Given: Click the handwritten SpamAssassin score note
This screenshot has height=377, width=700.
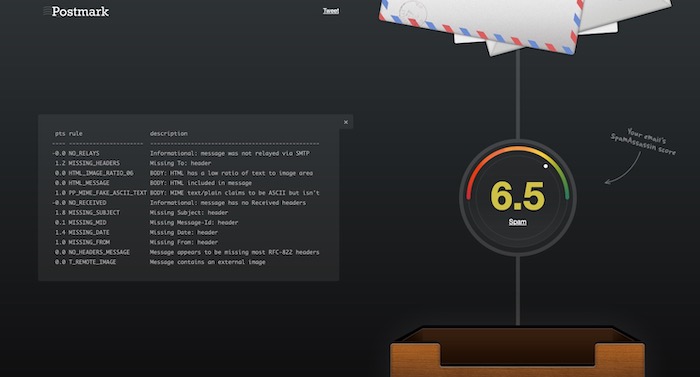Looking at the screenshot, I should 643,142.
